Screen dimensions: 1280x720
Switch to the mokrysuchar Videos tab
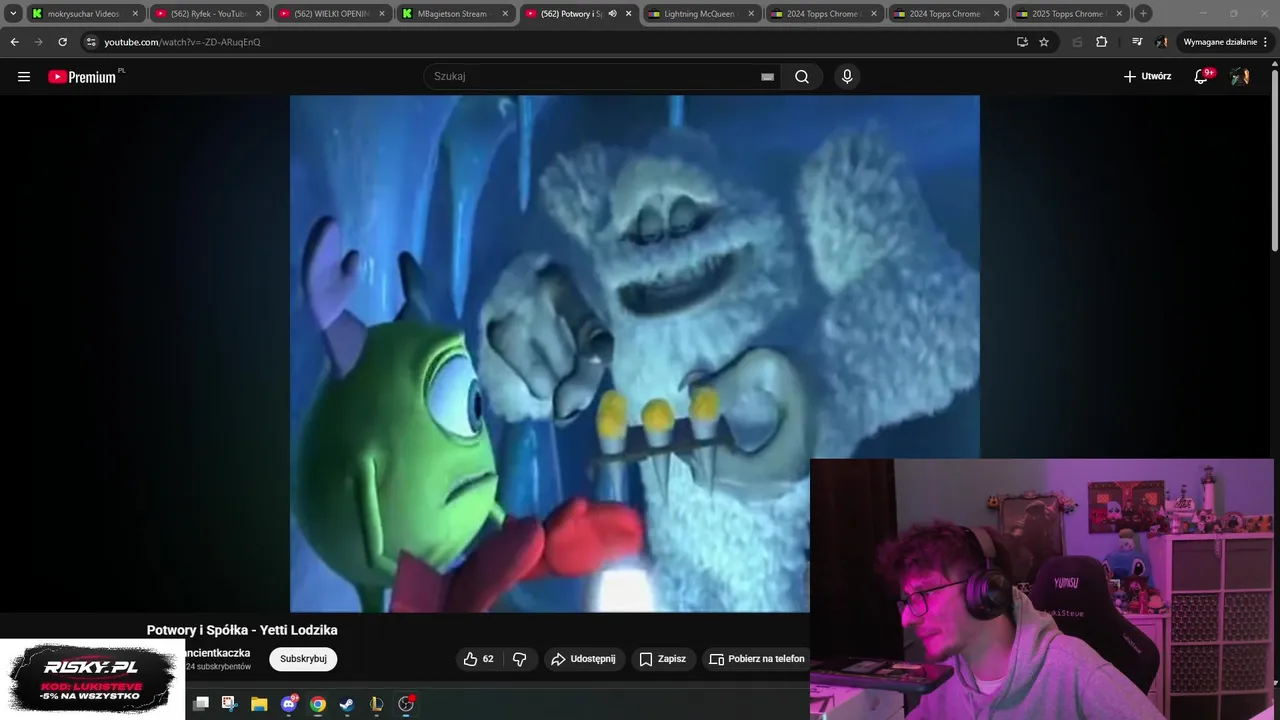click(83, 14)
